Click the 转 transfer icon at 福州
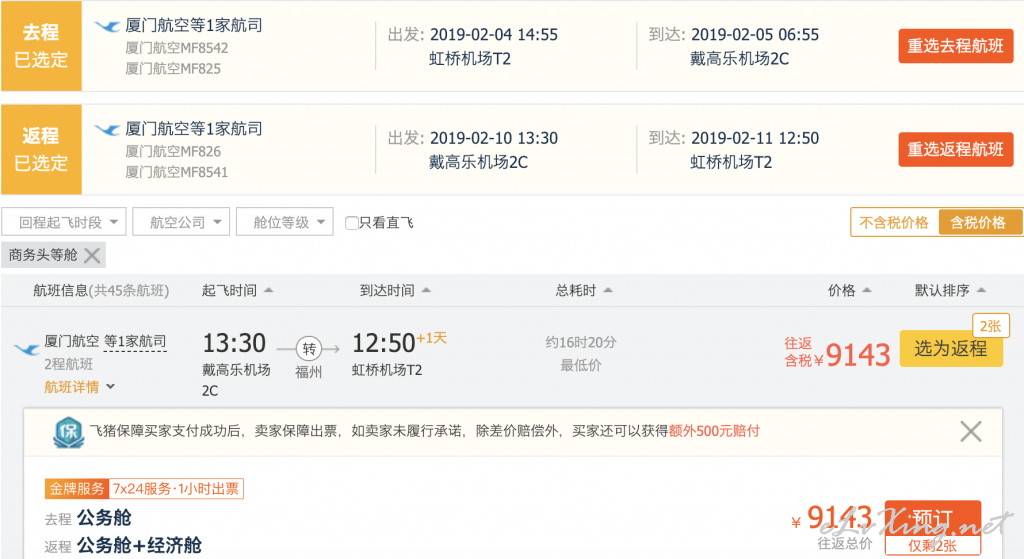 coord(309,349)
